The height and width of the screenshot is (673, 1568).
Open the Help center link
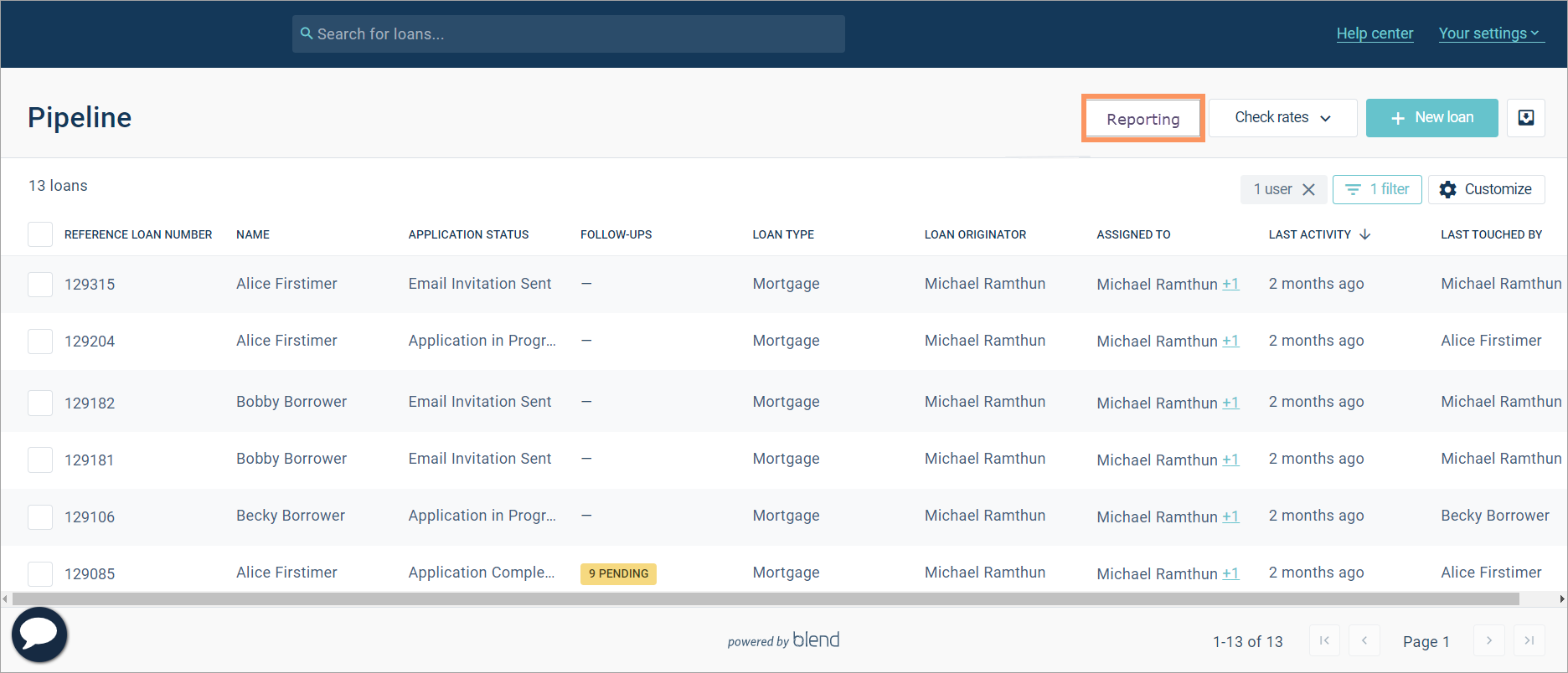pyautogui.click(x=1375, y=33)
